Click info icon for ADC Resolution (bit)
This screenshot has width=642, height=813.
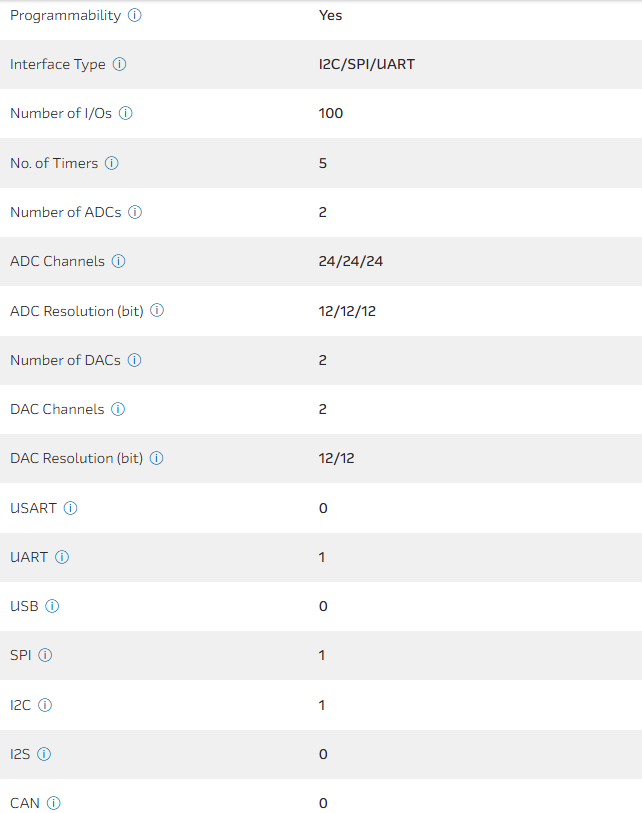157,311
